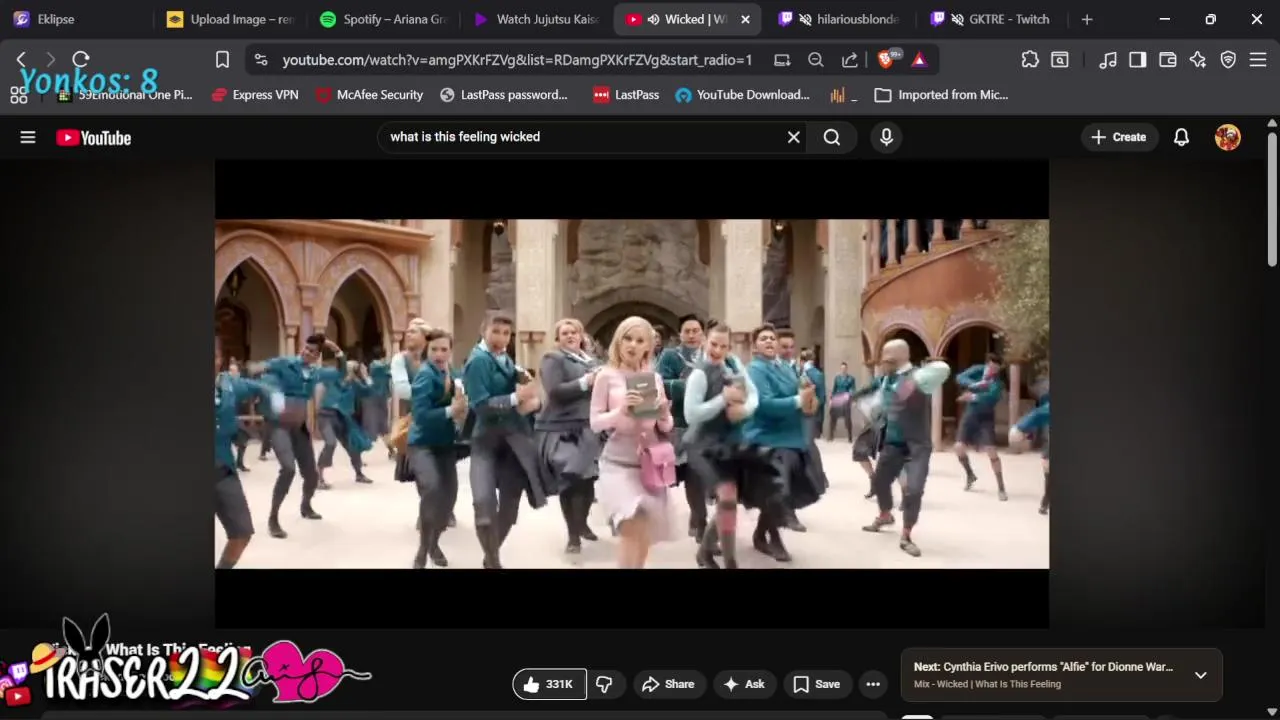Open the Express VPN bookmark
The height and width of the screenshot is (720, 1280).
pyautogui.click(x=255, y=95)
